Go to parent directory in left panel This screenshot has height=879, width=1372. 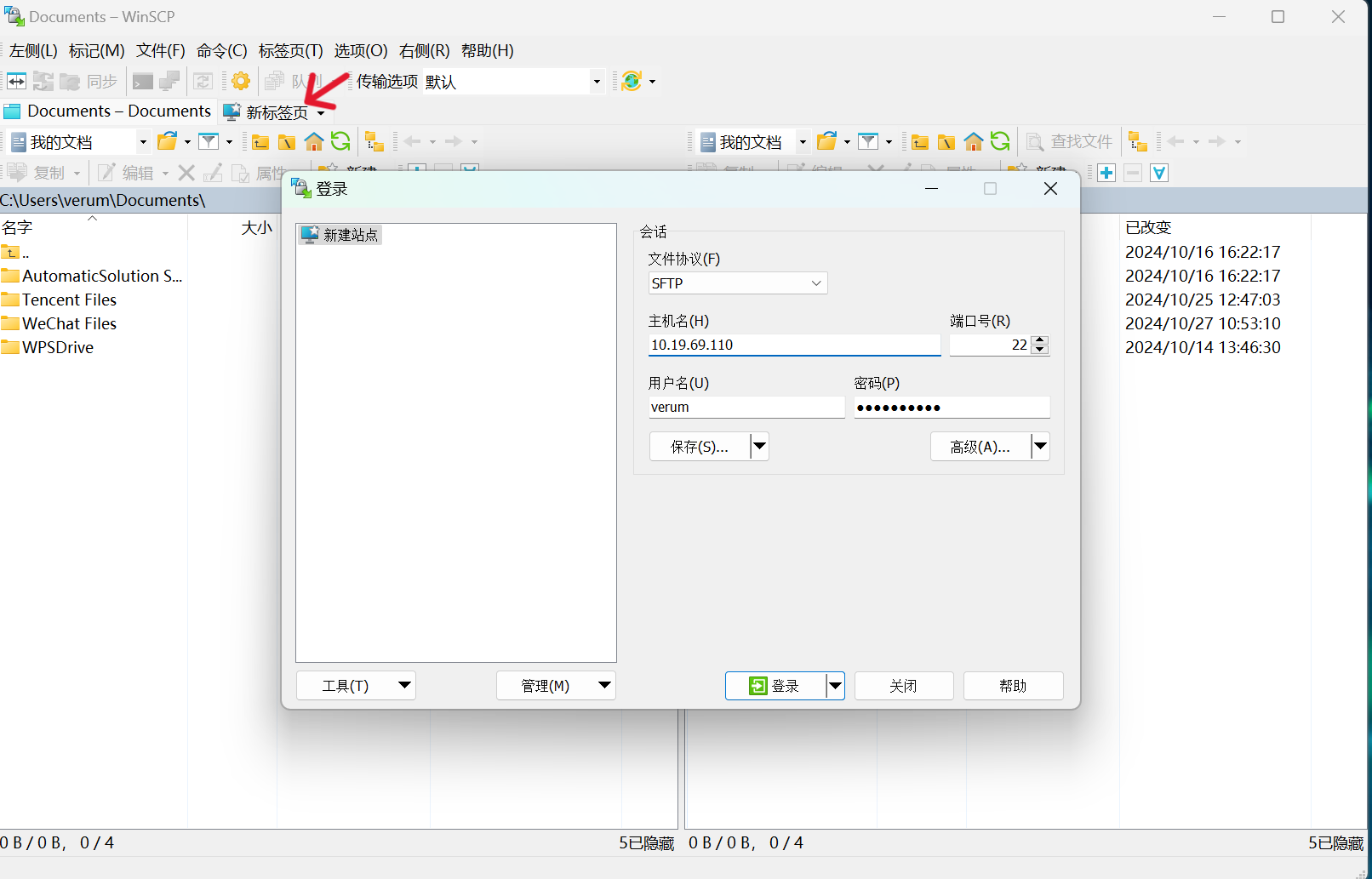(260, 142)
